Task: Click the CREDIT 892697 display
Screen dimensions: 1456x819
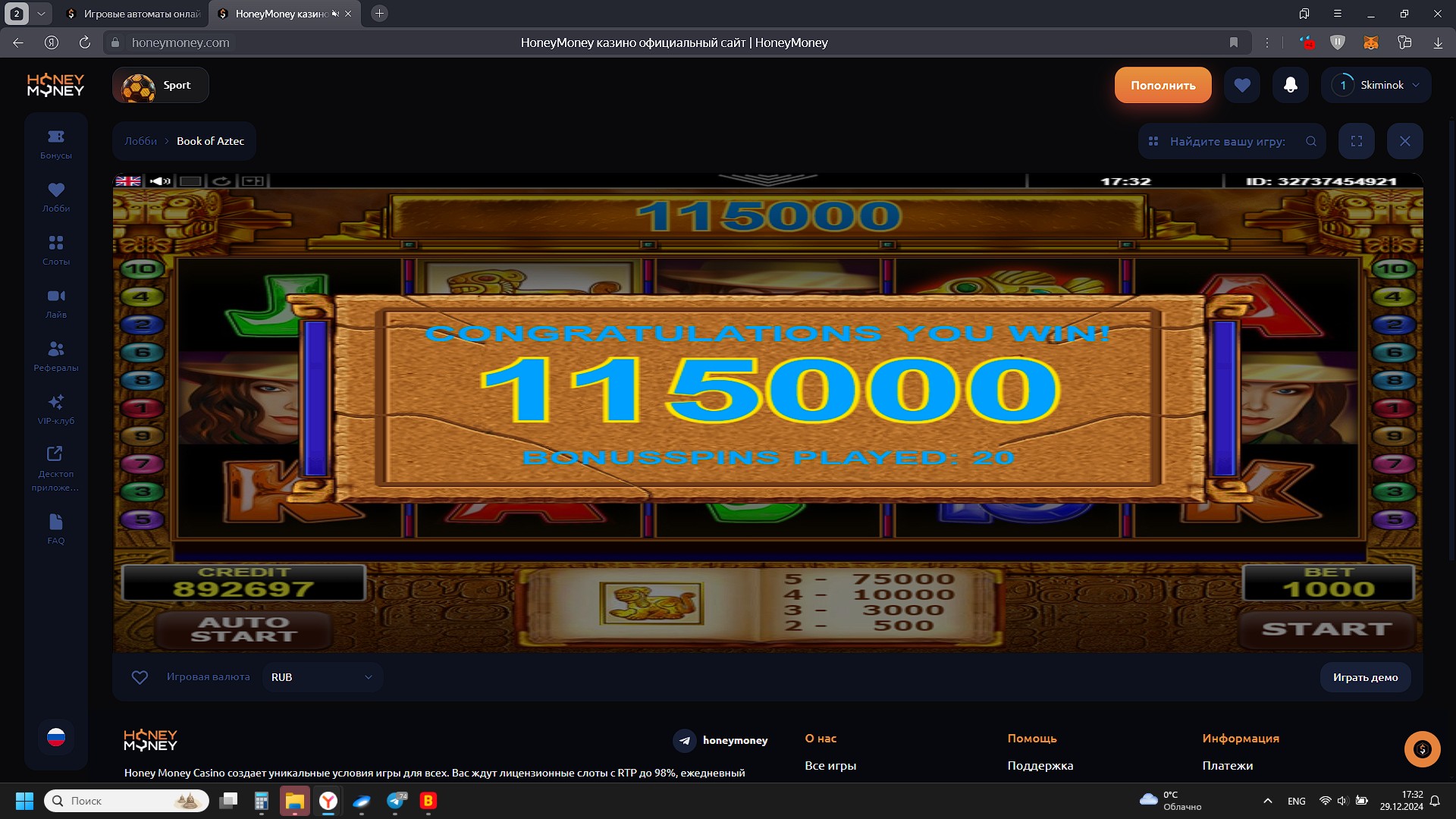Action: (243, 582)
